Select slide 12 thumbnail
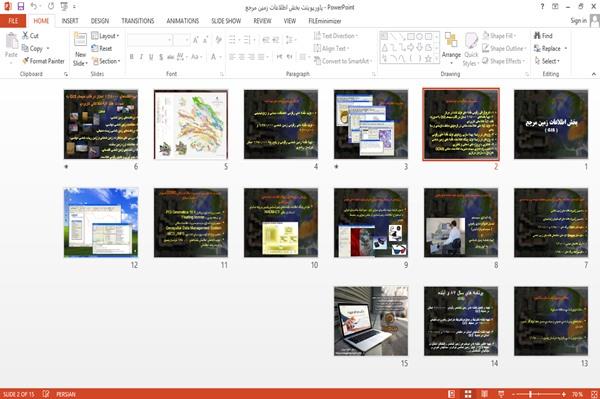The width and height of the screenshot is (600, 399). (x=101, y=223)
